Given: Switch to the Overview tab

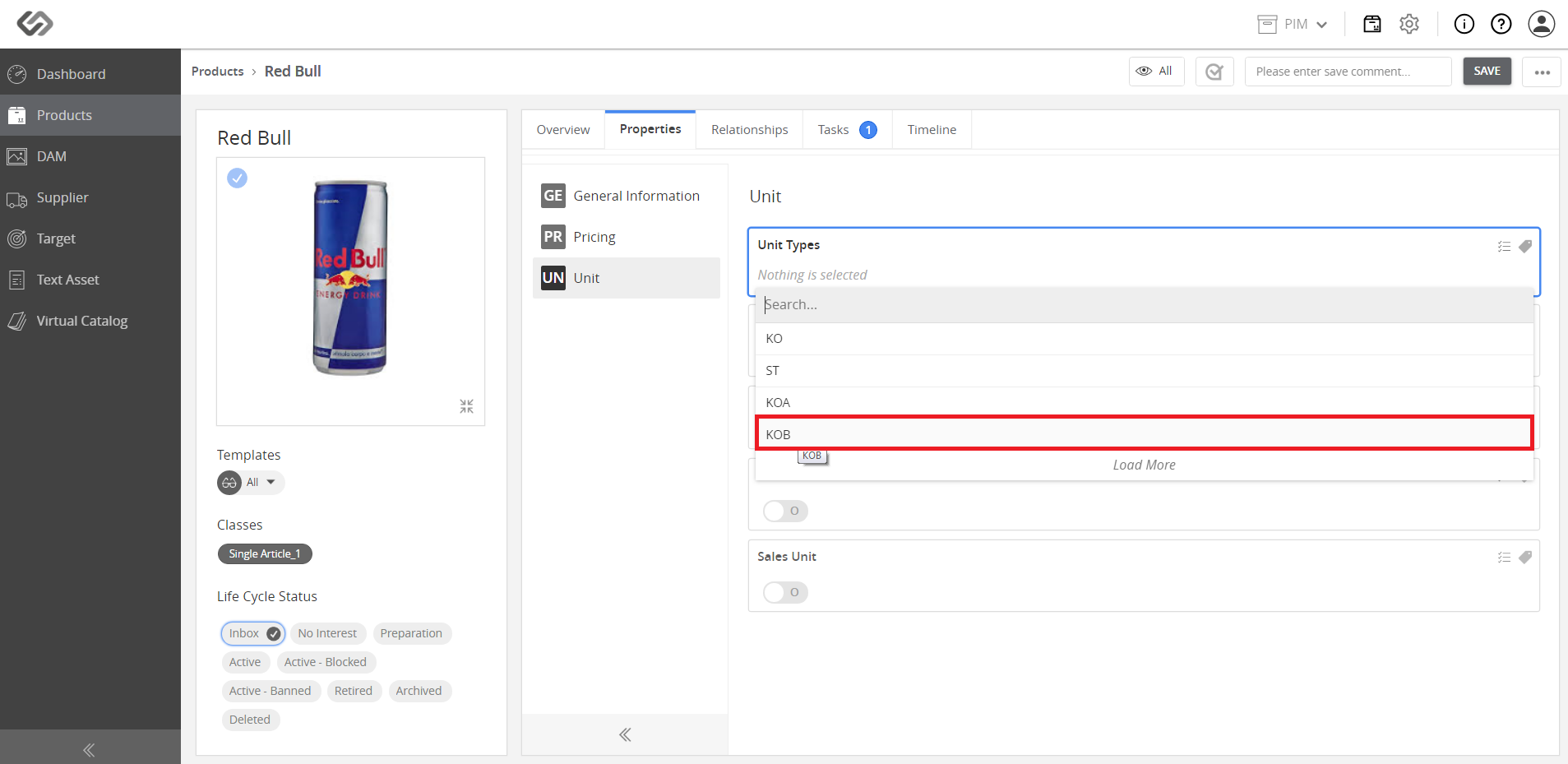Looking at the screenshot, I should coord(563,130).
